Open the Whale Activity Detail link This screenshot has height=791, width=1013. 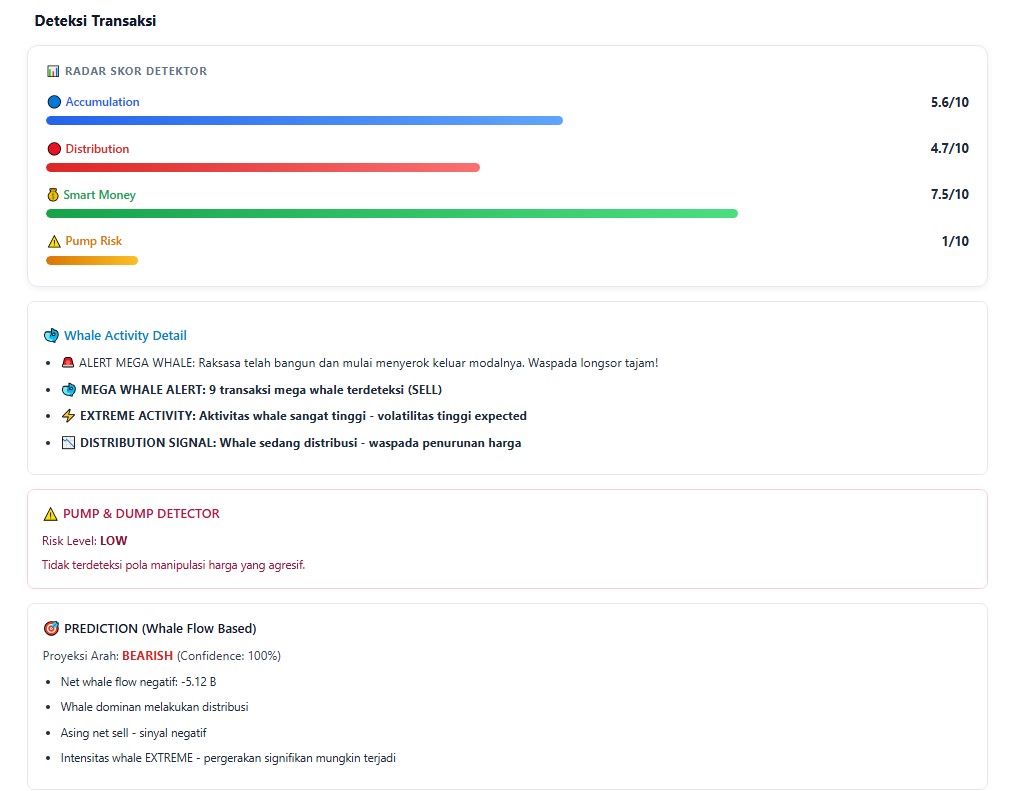(x=125, y=336)
